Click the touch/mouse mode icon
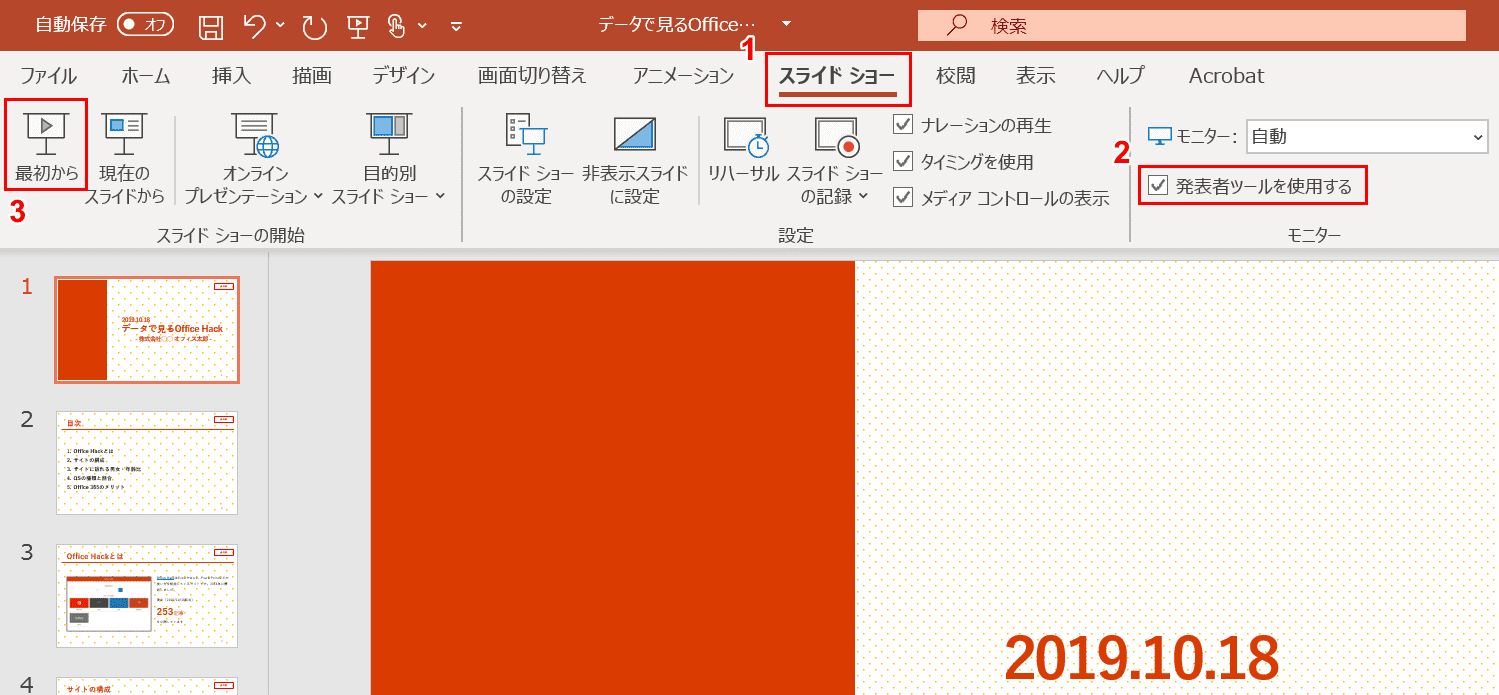The height and width of the screenshot is (695, 1499). click(397, 26)
